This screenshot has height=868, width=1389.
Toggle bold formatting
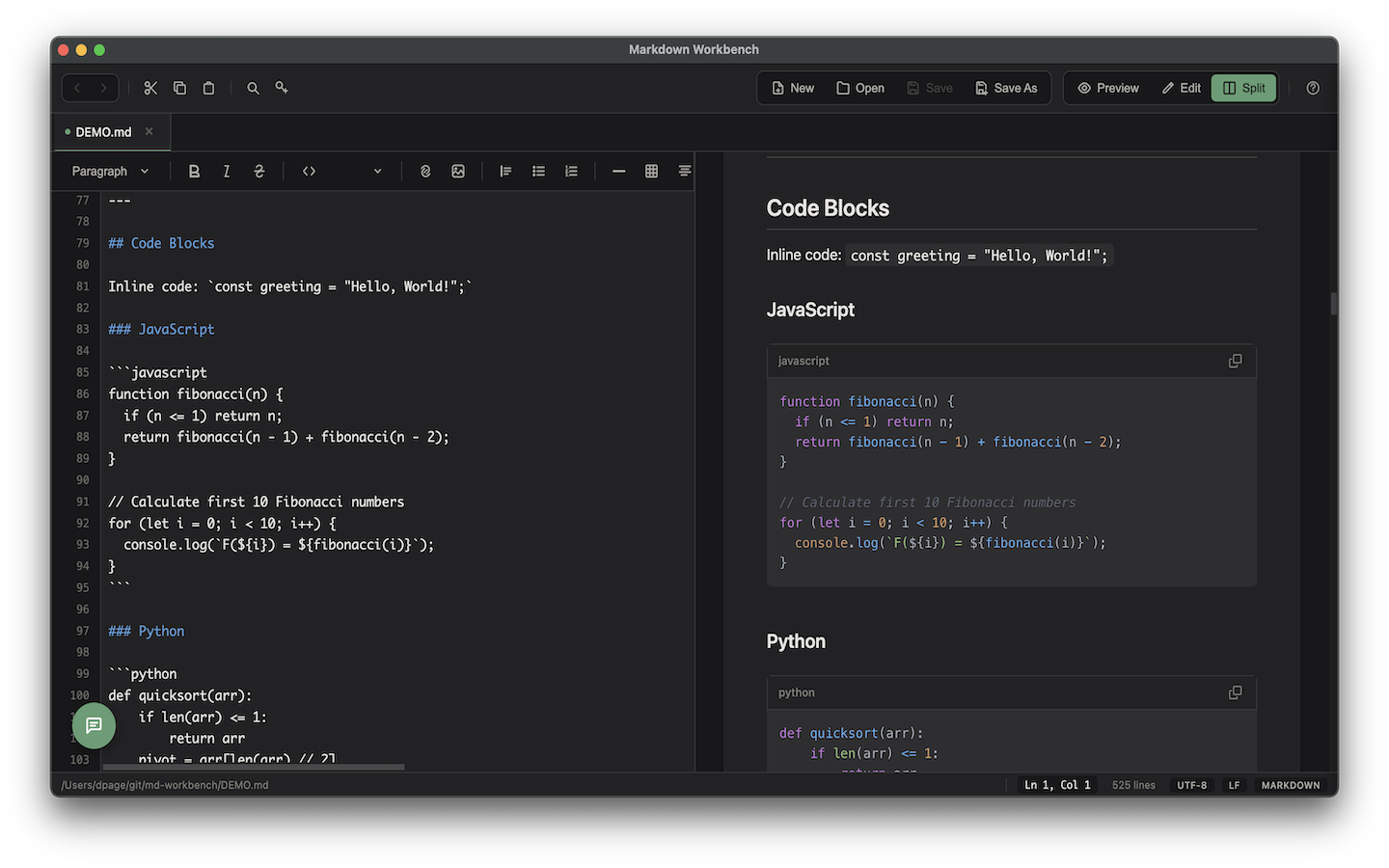click(x=194, y=171)
